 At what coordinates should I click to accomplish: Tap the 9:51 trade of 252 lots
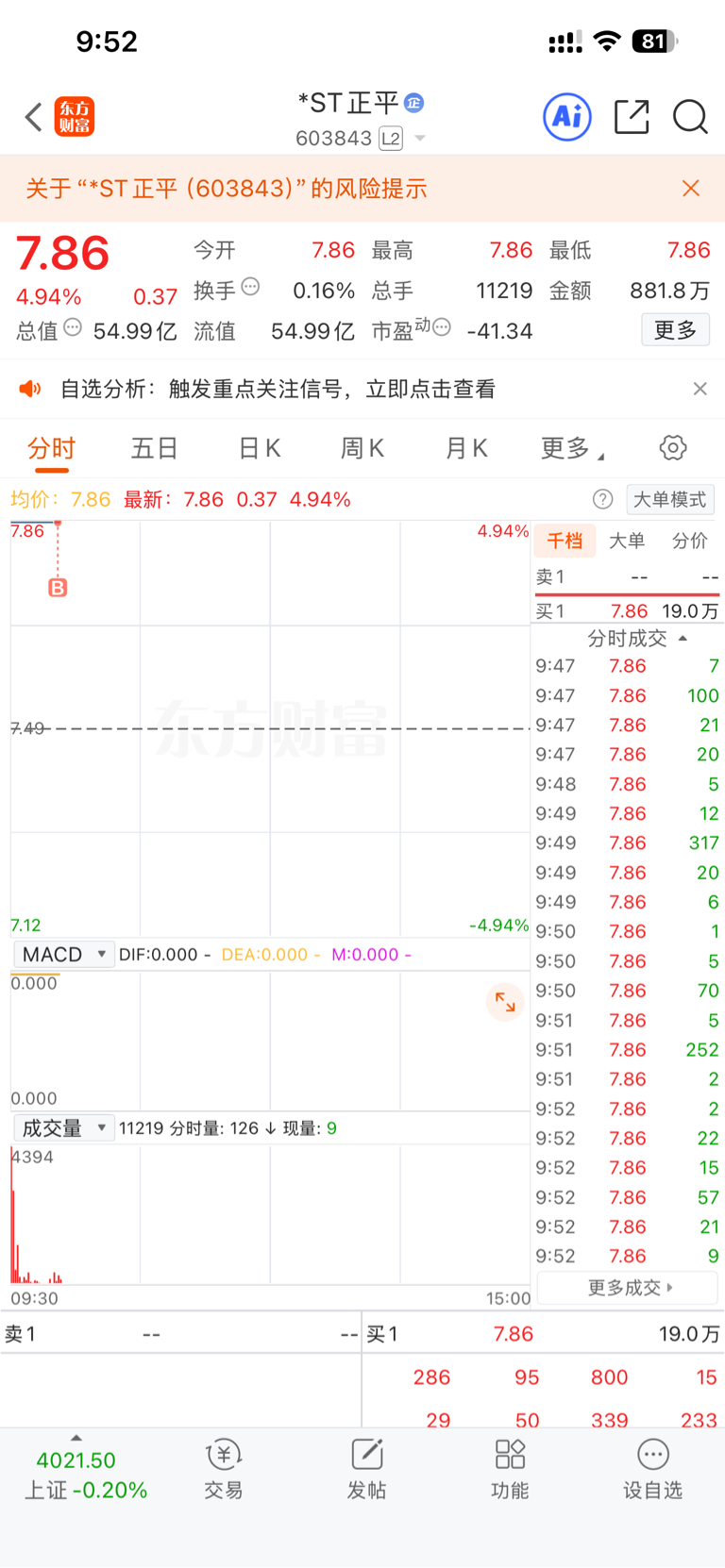[628, 1049]
